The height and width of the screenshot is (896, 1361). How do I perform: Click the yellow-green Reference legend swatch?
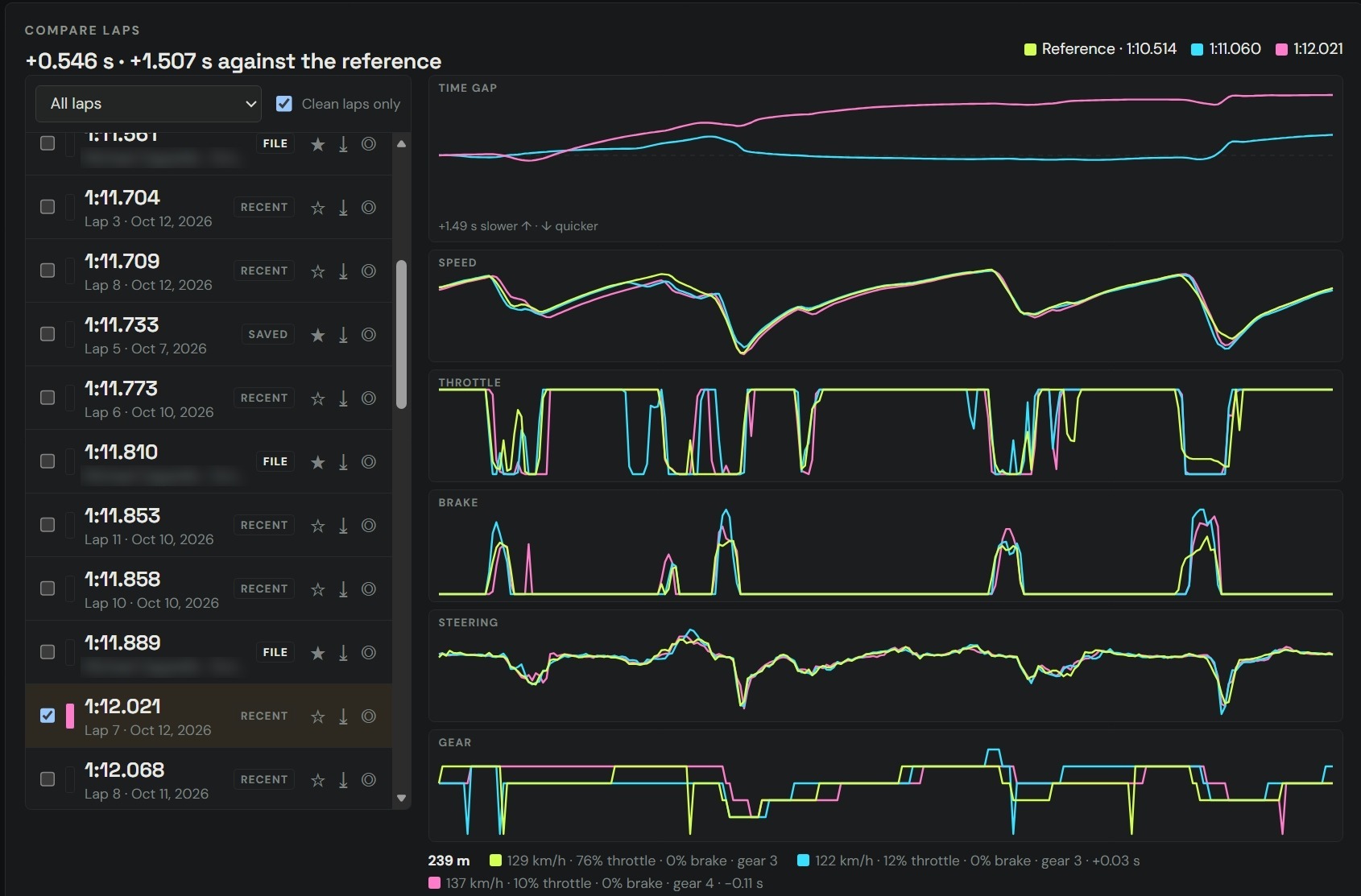[1030, 49]
